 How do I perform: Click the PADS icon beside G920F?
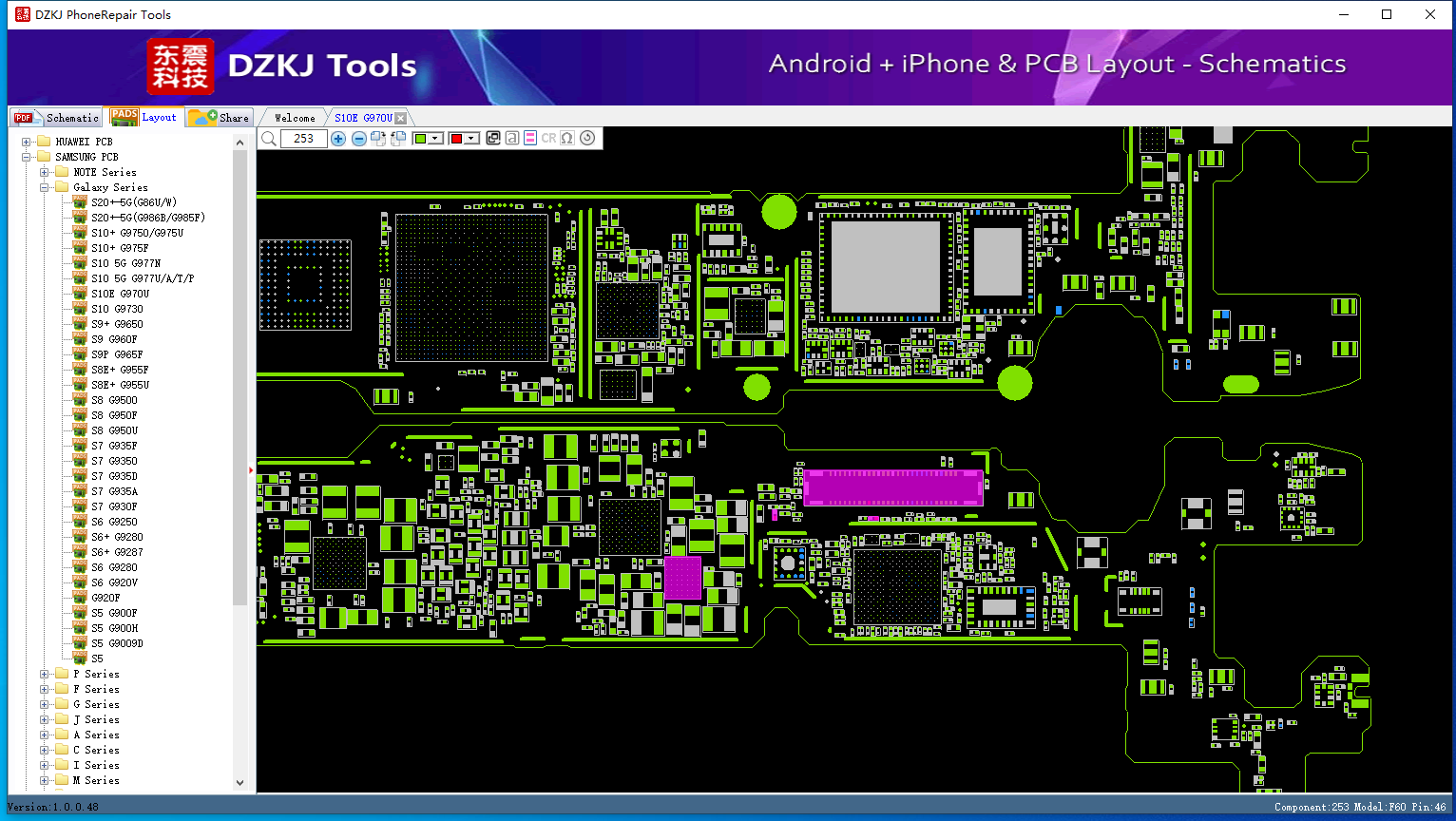pos(80,598)
